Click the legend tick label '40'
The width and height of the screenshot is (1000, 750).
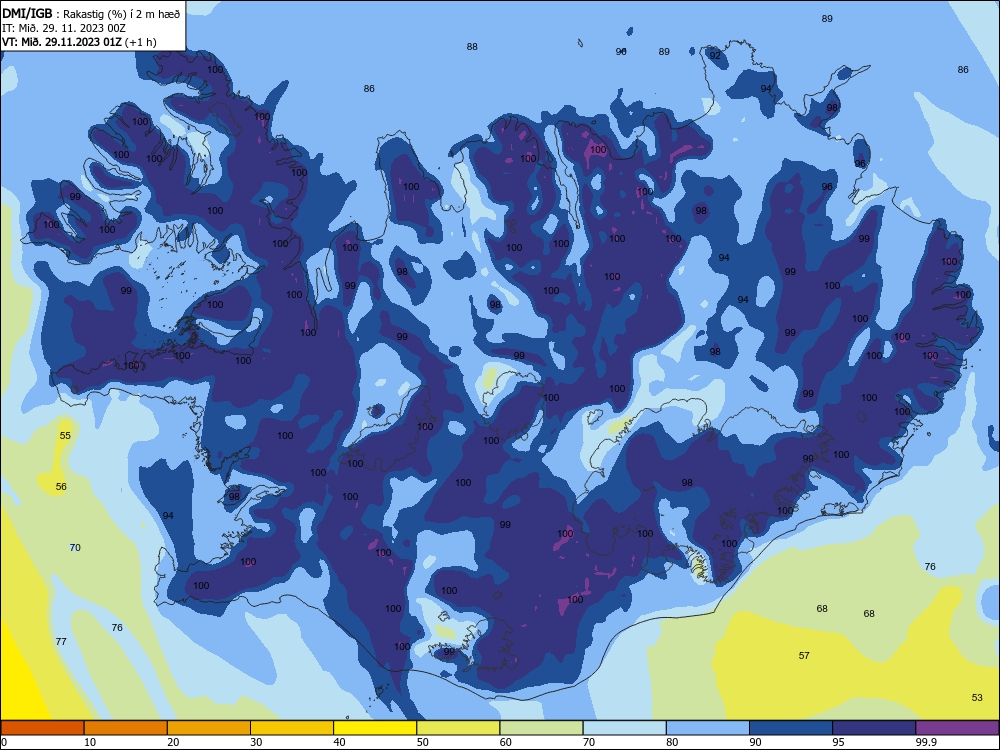[x=339, y=742]
